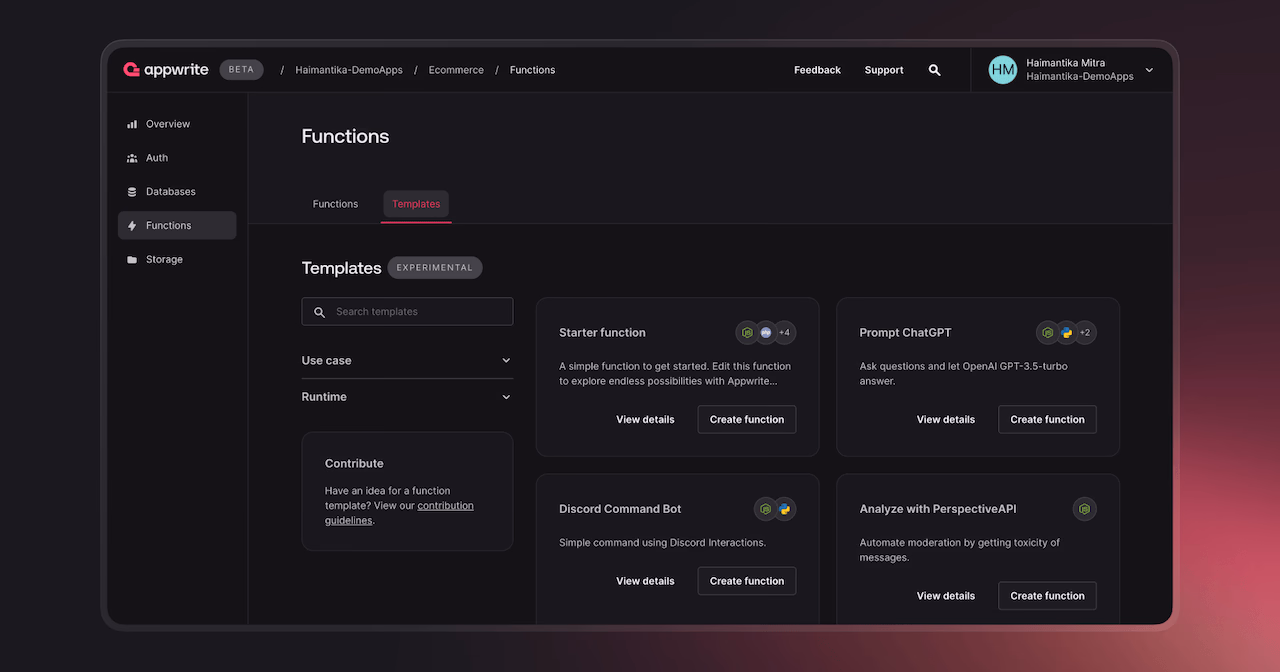This screenshot has height=672, width=1280.
Task: Click the Storage folder icon
Action: [132, 260]
